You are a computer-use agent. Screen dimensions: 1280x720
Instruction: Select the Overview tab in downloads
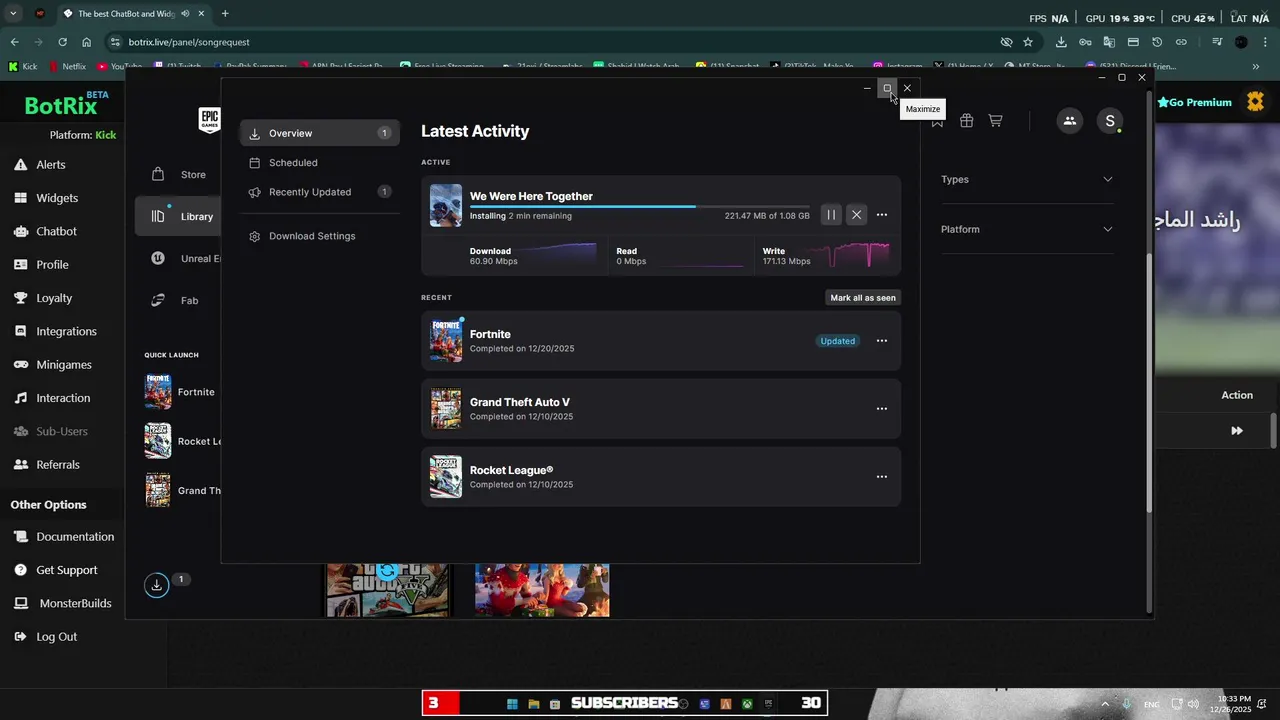pos(319,133)
